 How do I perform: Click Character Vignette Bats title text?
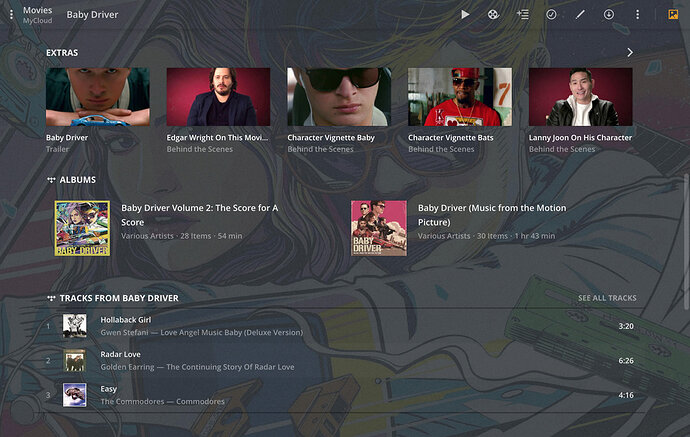point(451,137)
